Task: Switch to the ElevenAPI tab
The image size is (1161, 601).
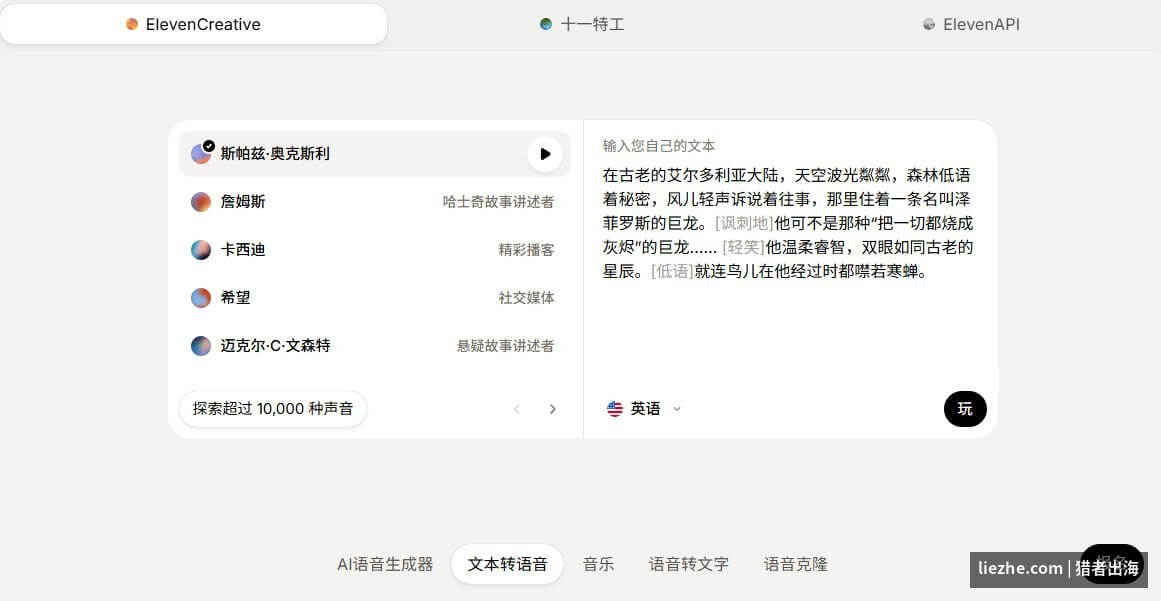Action: [971, 24]
